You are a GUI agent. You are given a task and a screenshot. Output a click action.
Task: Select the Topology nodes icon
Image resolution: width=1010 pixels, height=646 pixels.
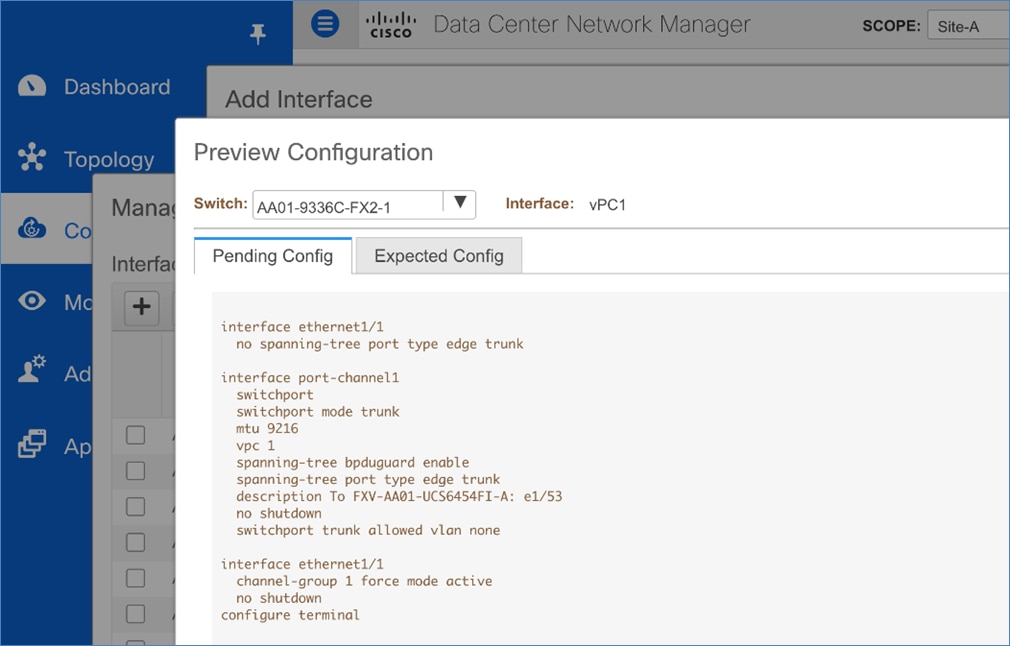tap(32, 157)
